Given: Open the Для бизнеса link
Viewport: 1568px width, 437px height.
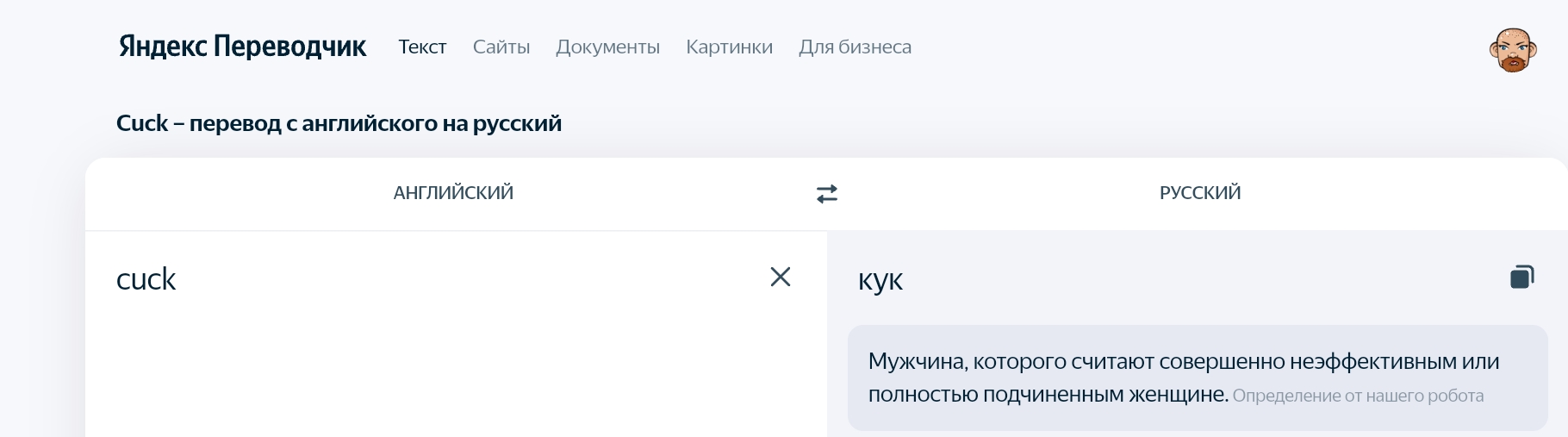Looking at the screenshot, I should click(x=856, y=47).
